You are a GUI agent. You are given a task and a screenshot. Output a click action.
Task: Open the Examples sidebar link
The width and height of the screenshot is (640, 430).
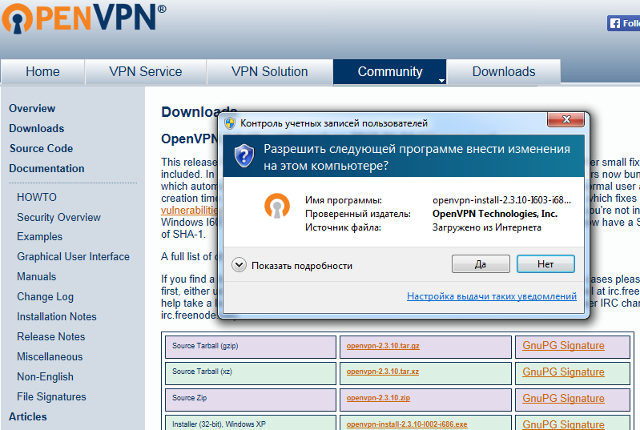pos(40,237)
